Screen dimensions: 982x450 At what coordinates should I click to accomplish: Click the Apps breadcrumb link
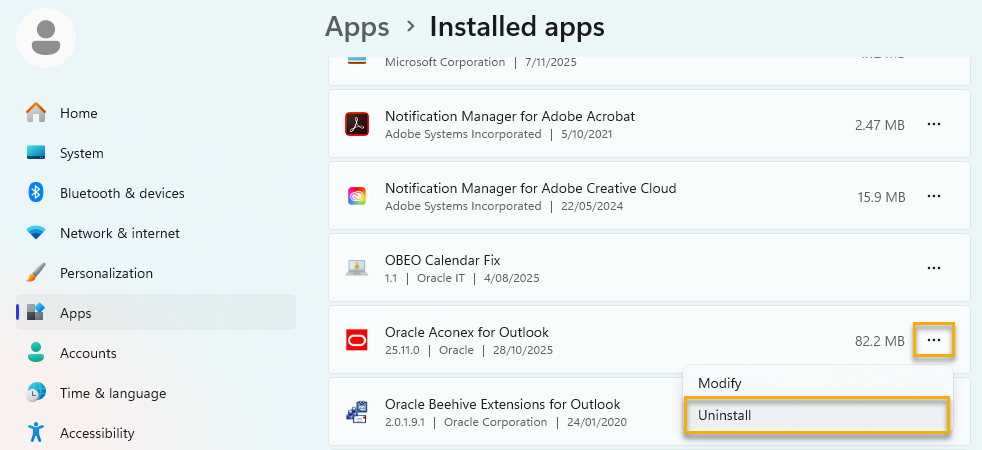[356, 26]
